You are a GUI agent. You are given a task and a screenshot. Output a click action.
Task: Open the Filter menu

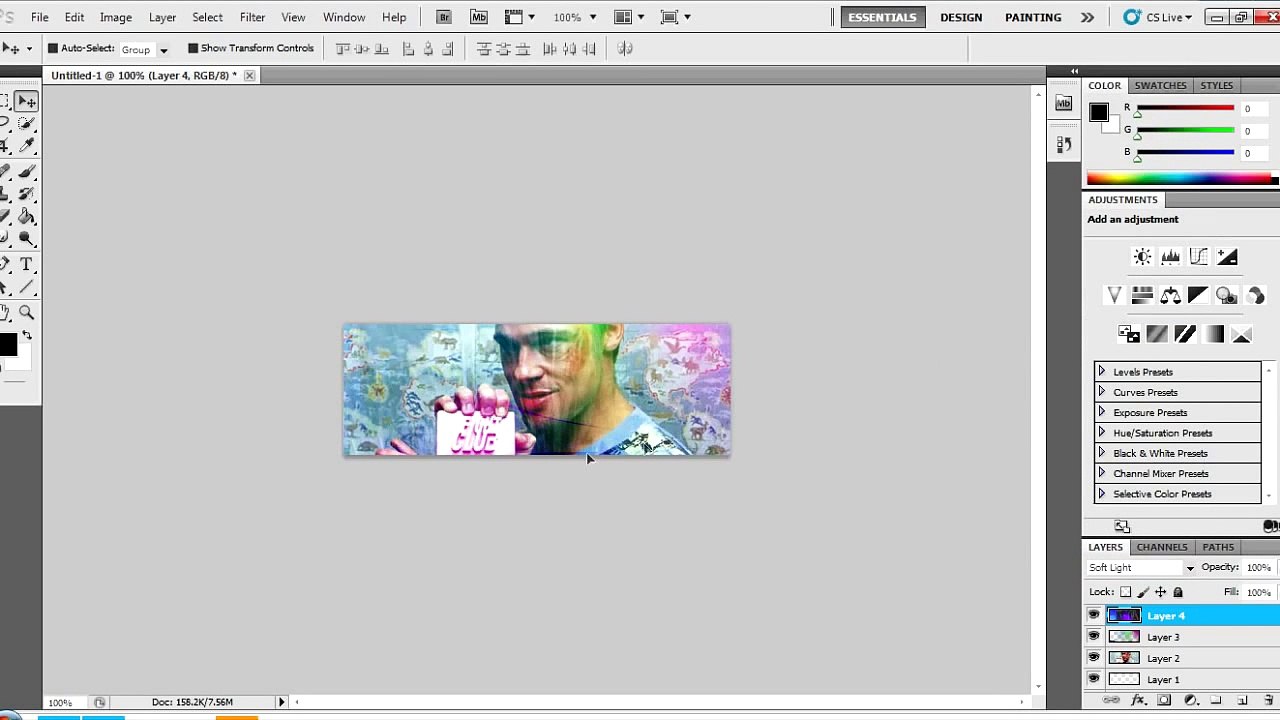pos(252,17)
